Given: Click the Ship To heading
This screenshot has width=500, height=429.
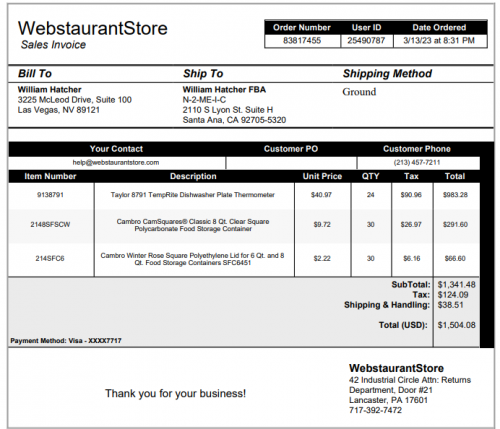Looking at the screenshot, I should pos(203,73).
